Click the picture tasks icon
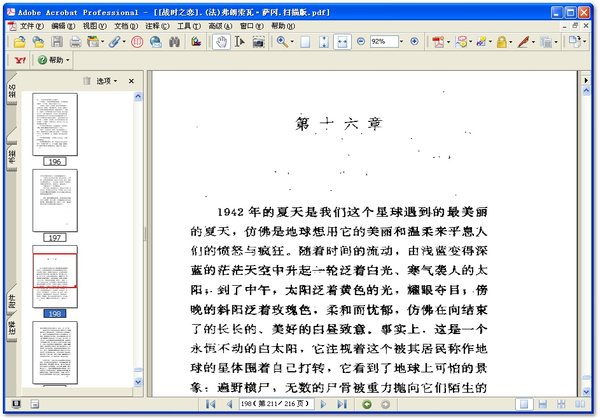The height and width of the screenshot is (420, 600). pos(196,42)
